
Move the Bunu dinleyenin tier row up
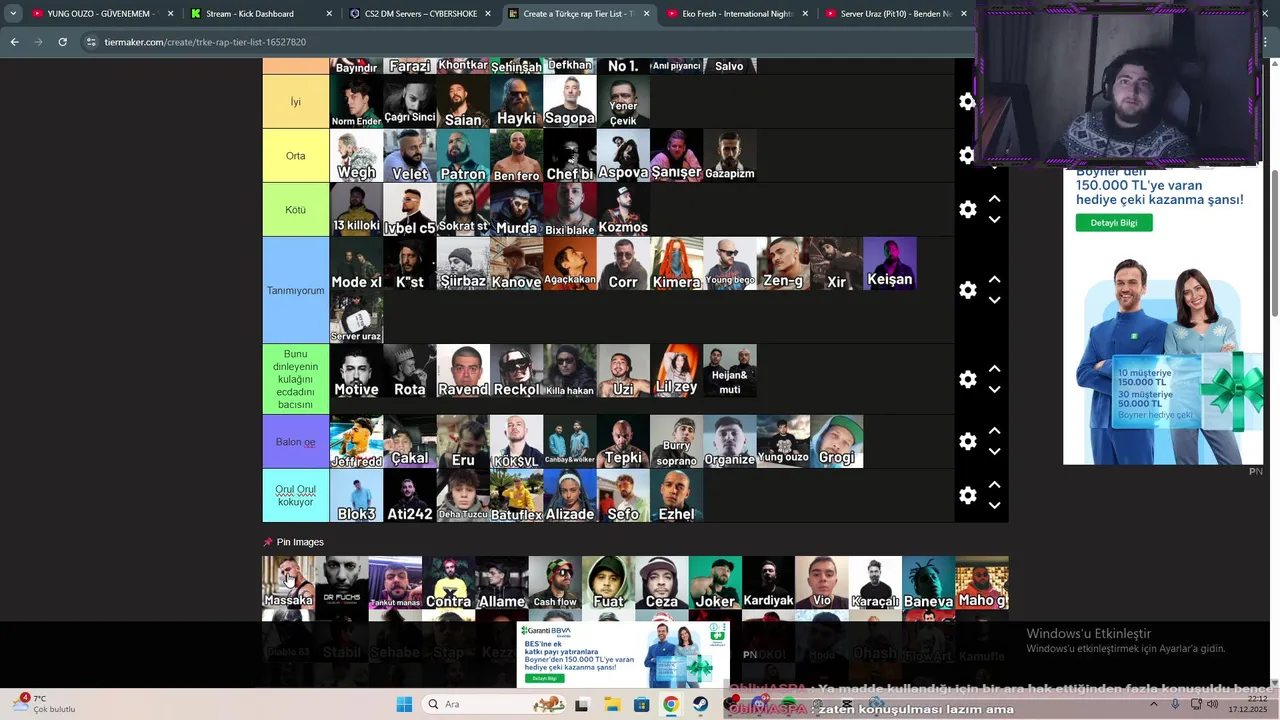[994, 369]
